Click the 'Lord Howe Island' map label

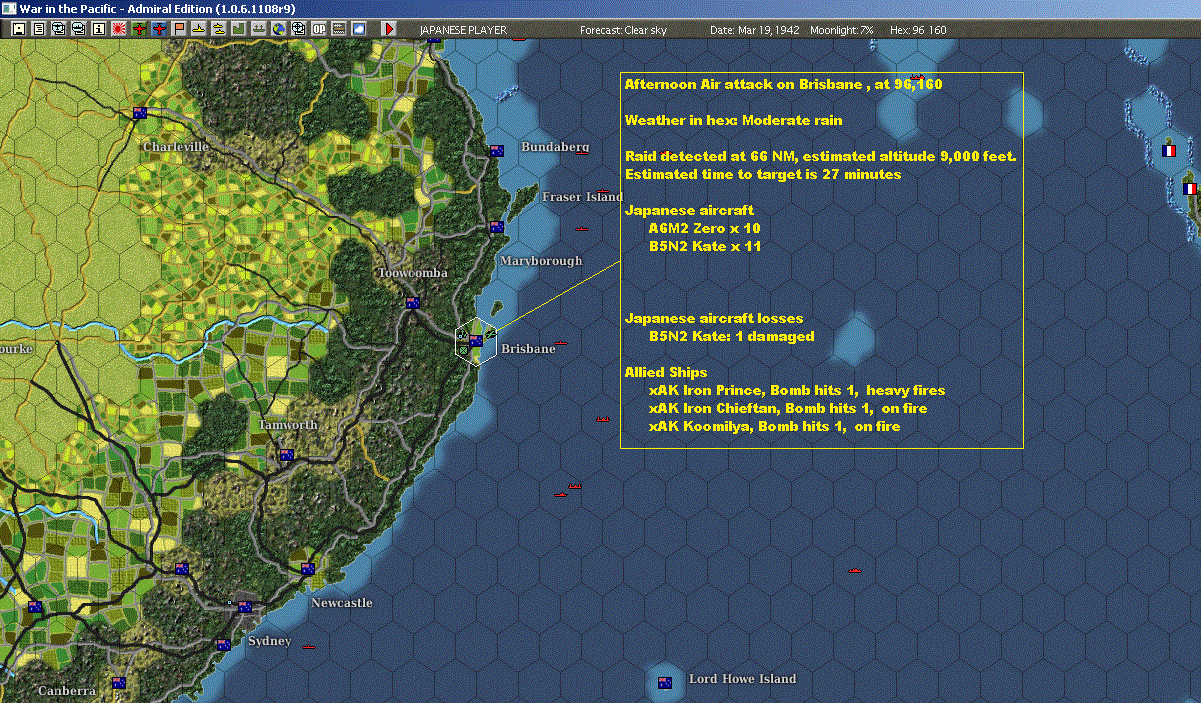(x=742, y=679)
